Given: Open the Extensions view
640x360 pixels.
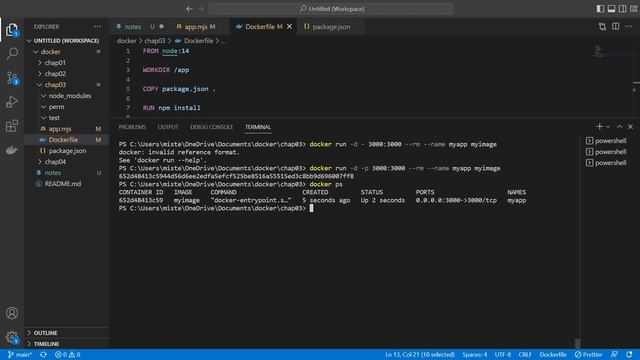Looking at the screenshot, I should (x=12, y=126).
